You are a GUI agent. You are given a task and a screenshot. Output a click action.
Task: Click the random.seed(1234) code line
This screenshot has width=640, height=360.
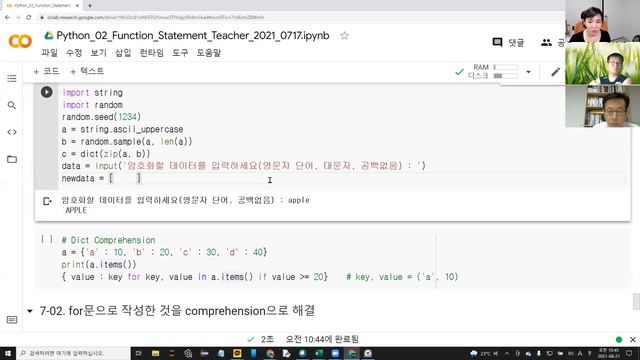coord(101,117)
